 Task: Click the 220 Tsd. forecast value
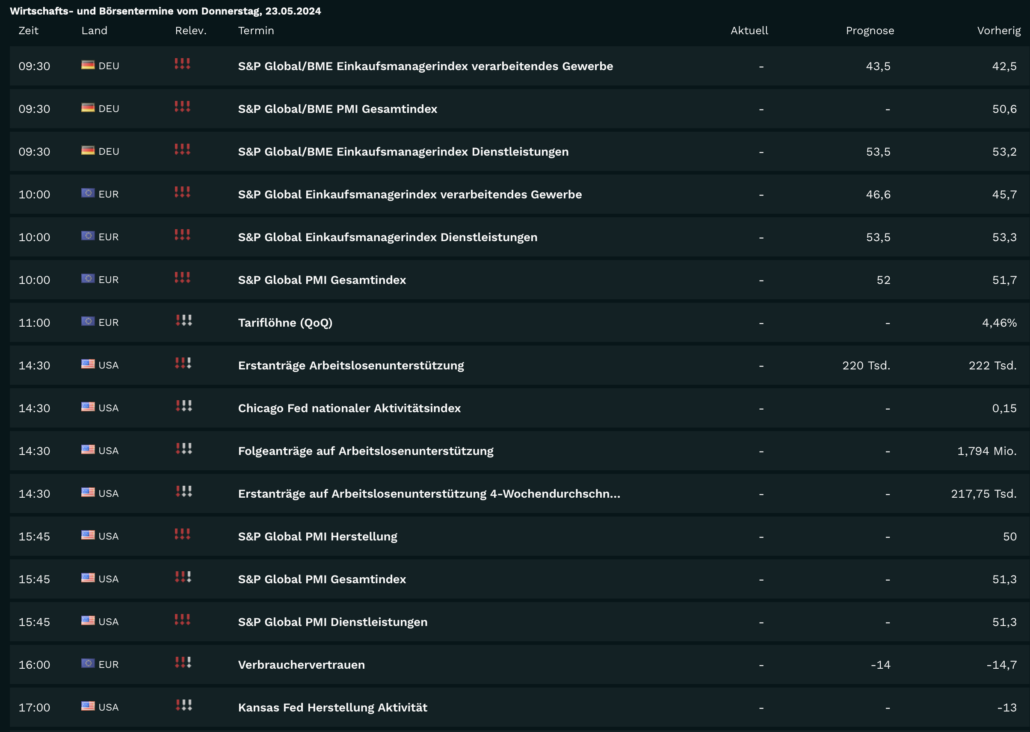click(866, 365)
